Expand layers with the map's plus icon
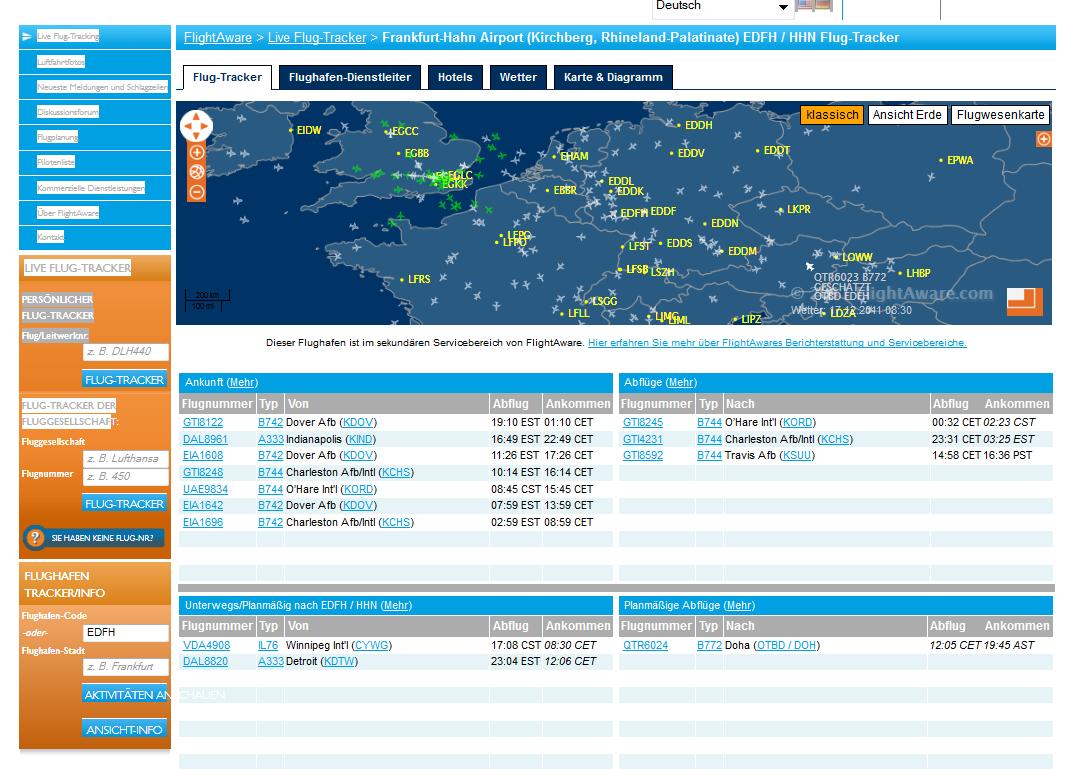The height and width of the screenshot is (769, 1069). coord(1043,139)
